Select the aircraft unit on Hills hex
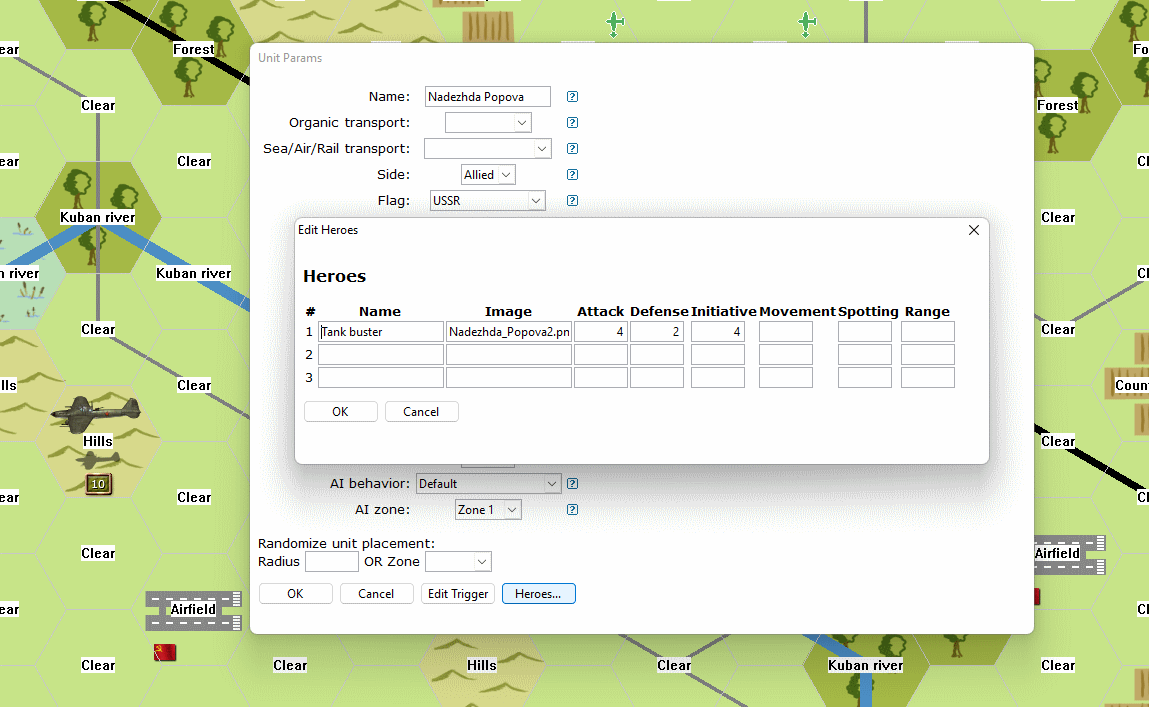Screen dimensions: 1149x707 [96, 410]
